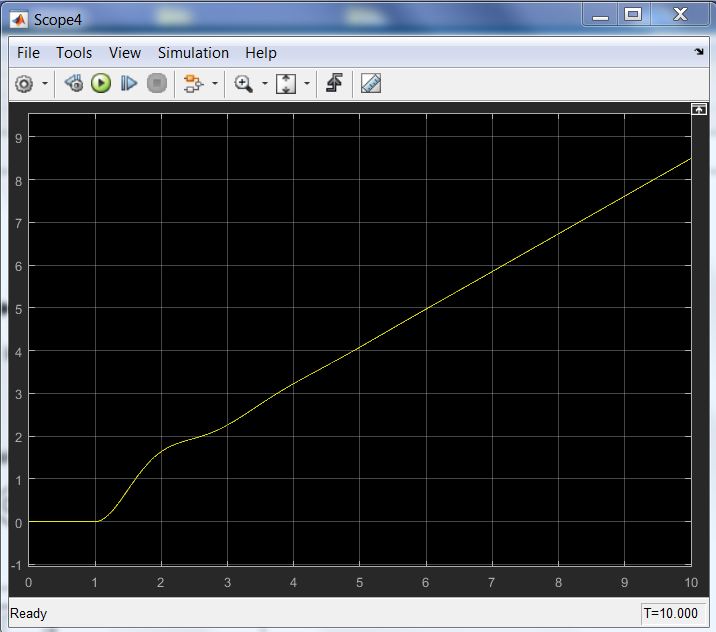This screenshot has width=716, height=632.
Task: Open the Triggers tool icon
Action: pos(334,83)
